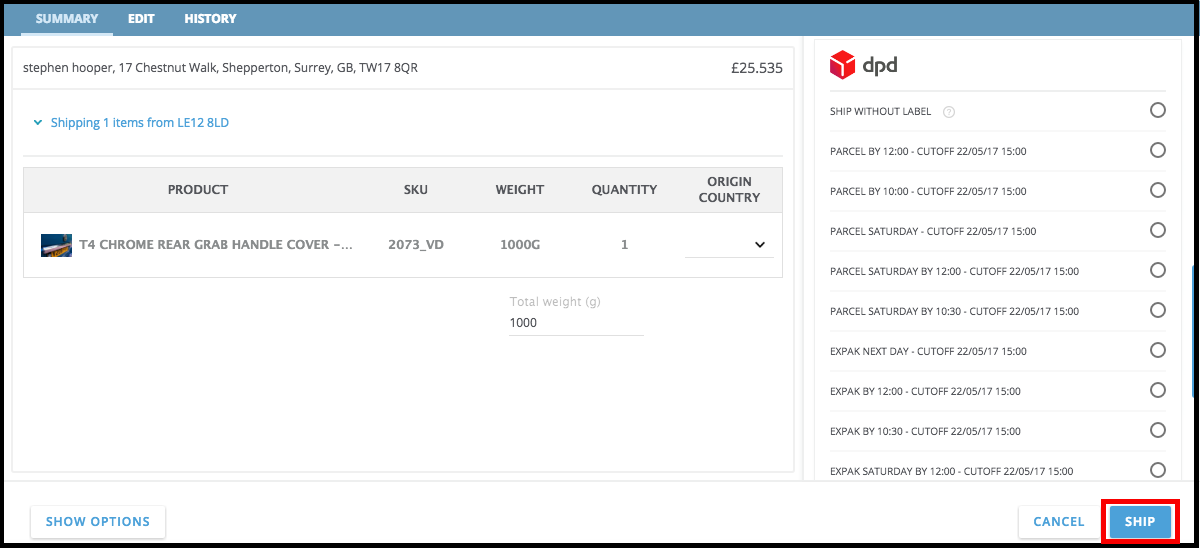Choose the Expak By 10:30 service
The width and height of the screenshot is (1200, 548).
(1157, 431)
